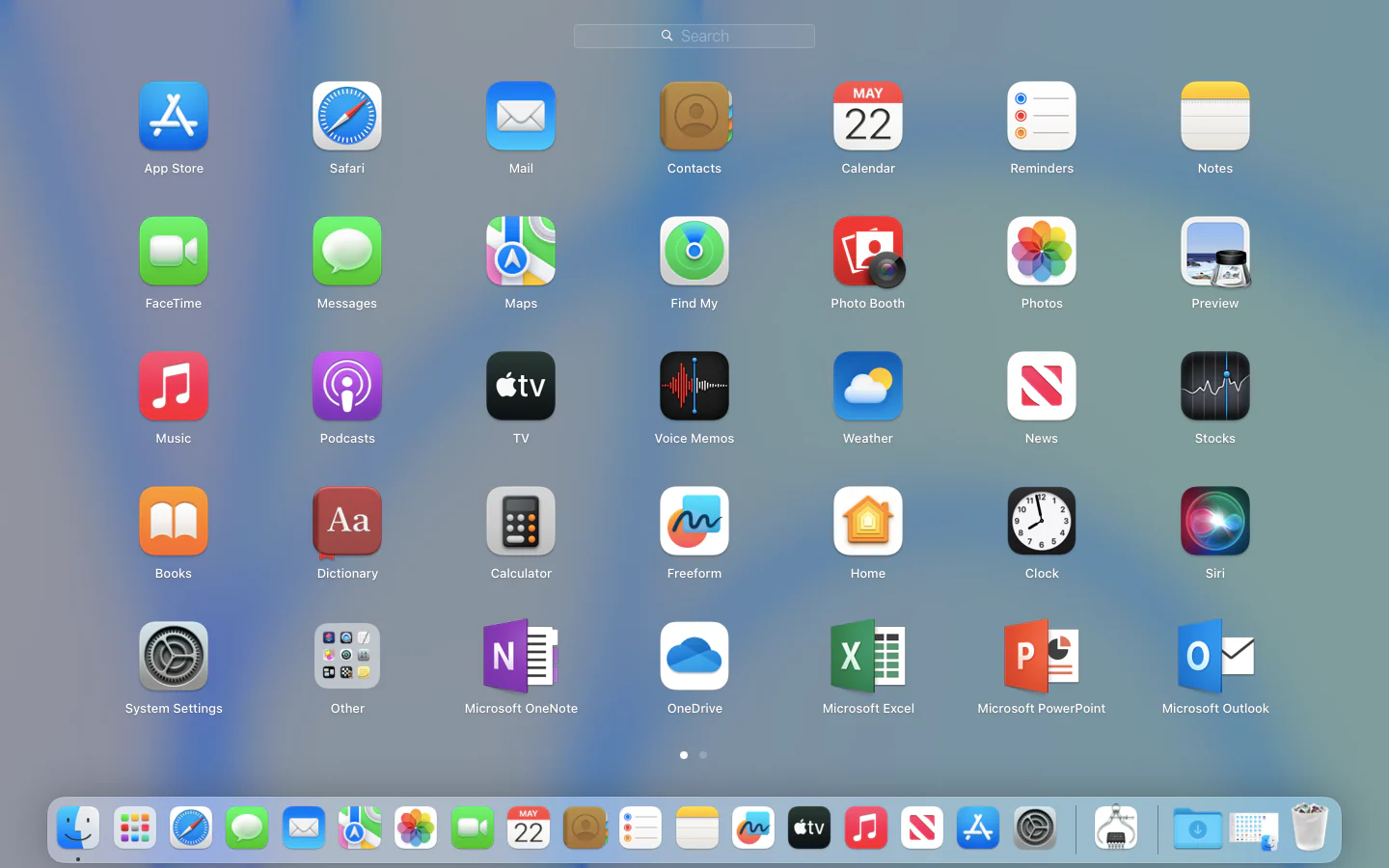
Task: Open Reminders from the Dock
Action: pyautogui.click(x=640, y=828)
